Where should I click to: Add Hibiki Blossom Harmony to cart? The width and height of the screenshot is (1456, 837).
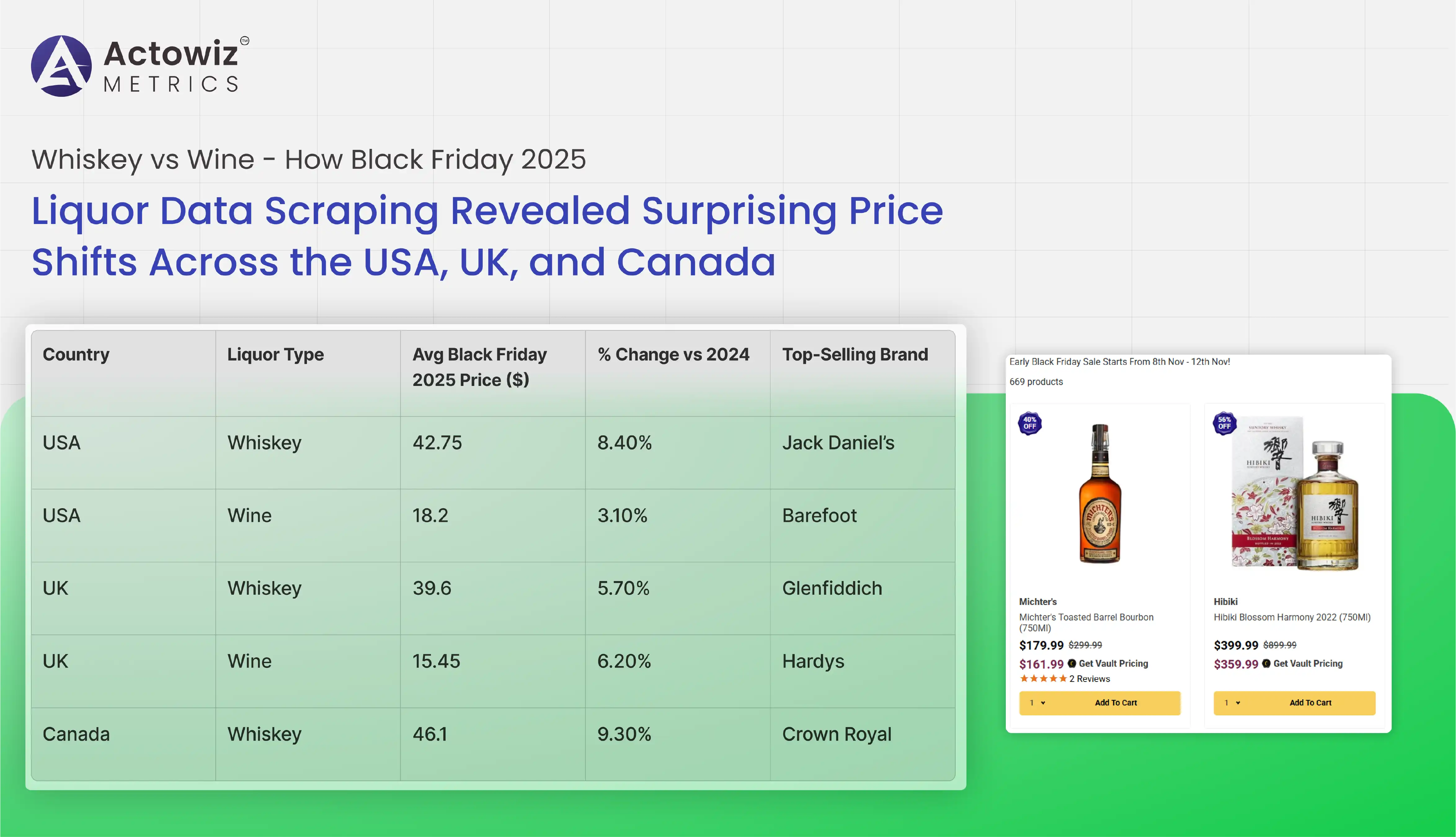(x=1310, y=703)
